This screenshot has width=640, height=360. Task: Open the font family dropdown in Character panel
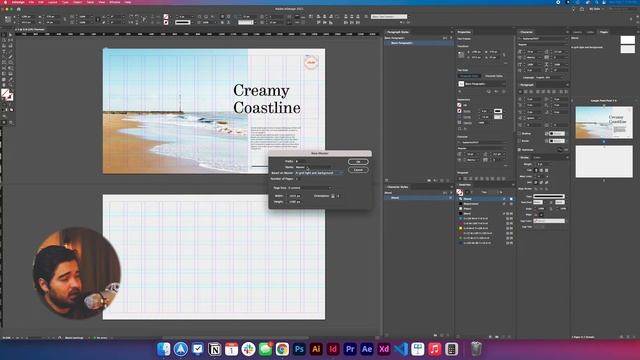coord(543,38)
